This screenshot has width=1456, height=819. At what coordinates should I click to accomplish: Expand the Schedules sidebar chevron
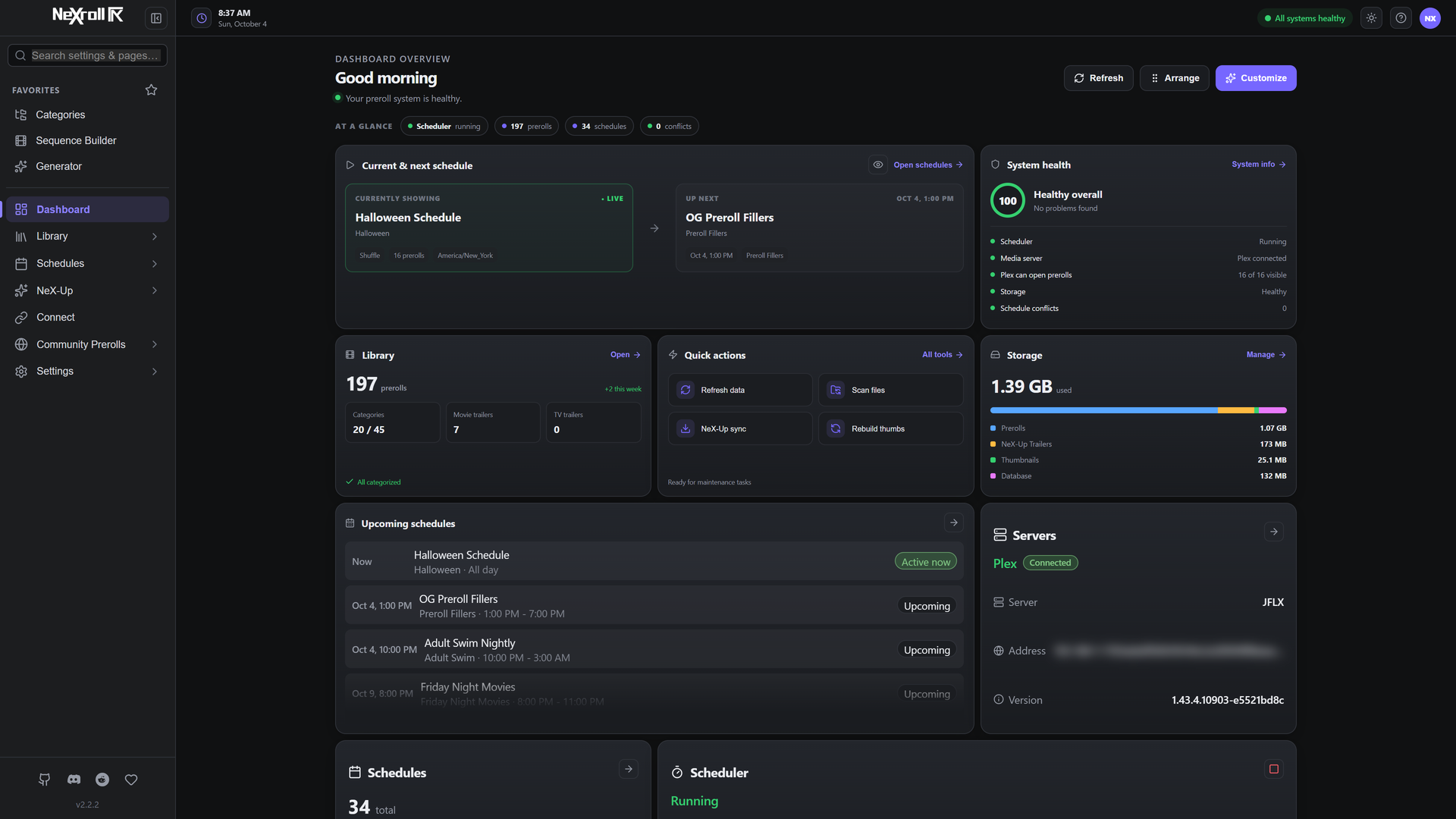155,264
